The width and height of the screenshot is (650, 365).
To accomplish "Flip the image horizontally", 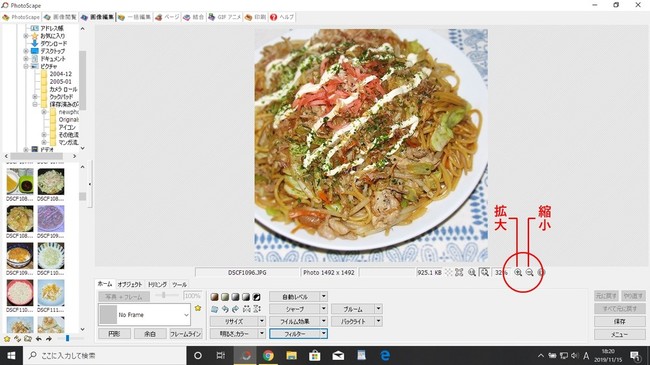I will (246, 309).
